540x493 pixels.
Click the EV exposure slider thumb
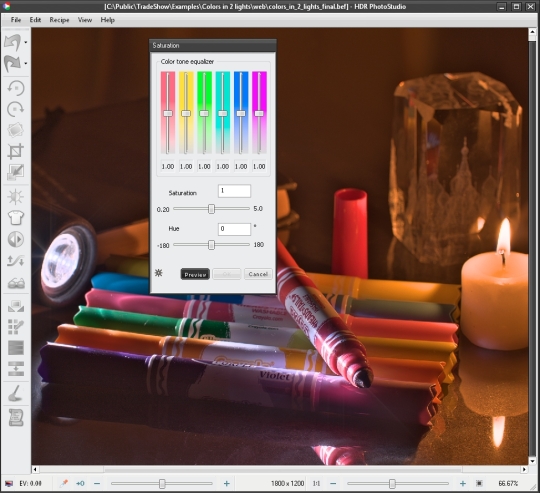(162, 484)
